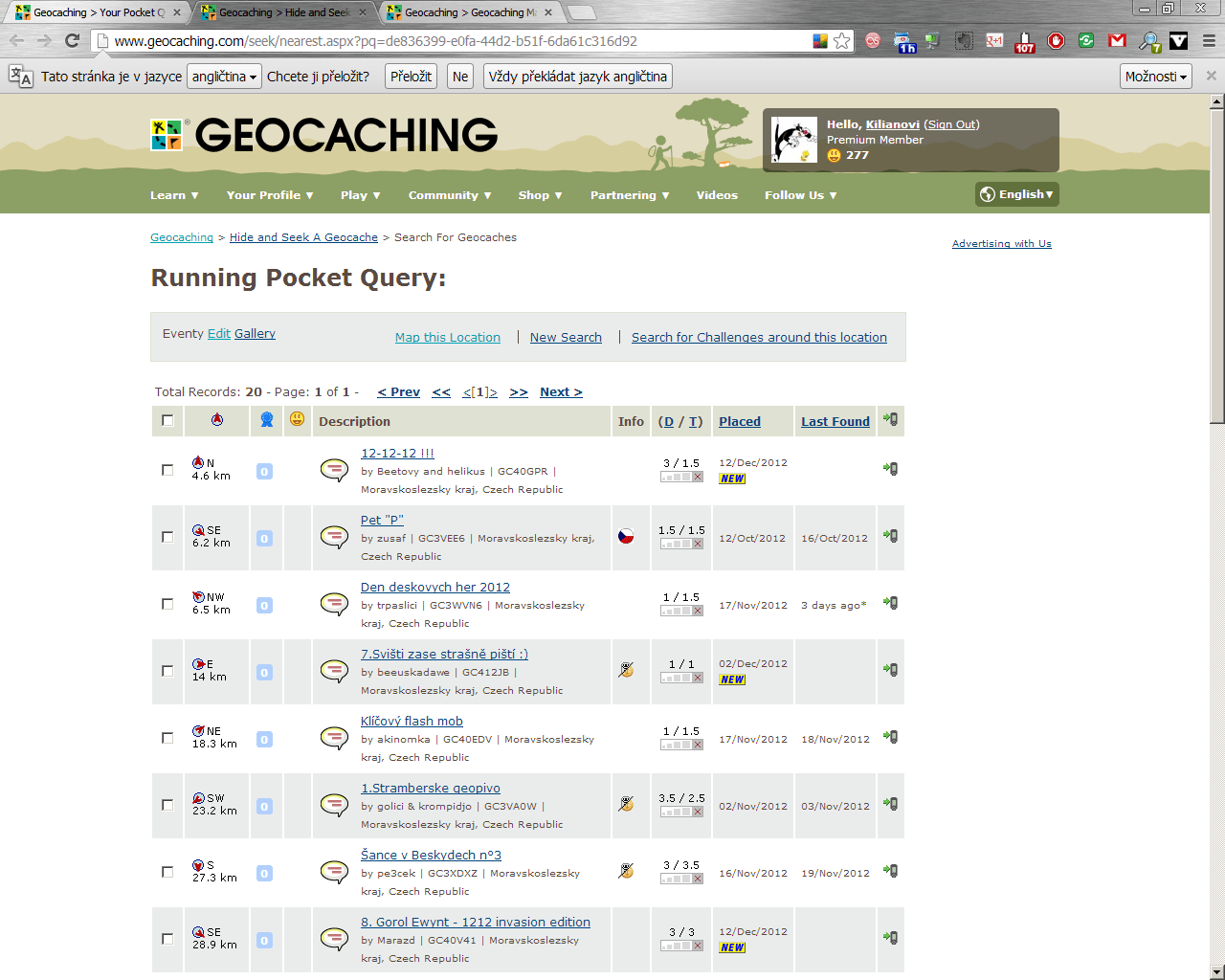Image resolution: width=1225 pixels, height=980 pixels.
Task: Open the Play dropdown menu
Action: 361,195
